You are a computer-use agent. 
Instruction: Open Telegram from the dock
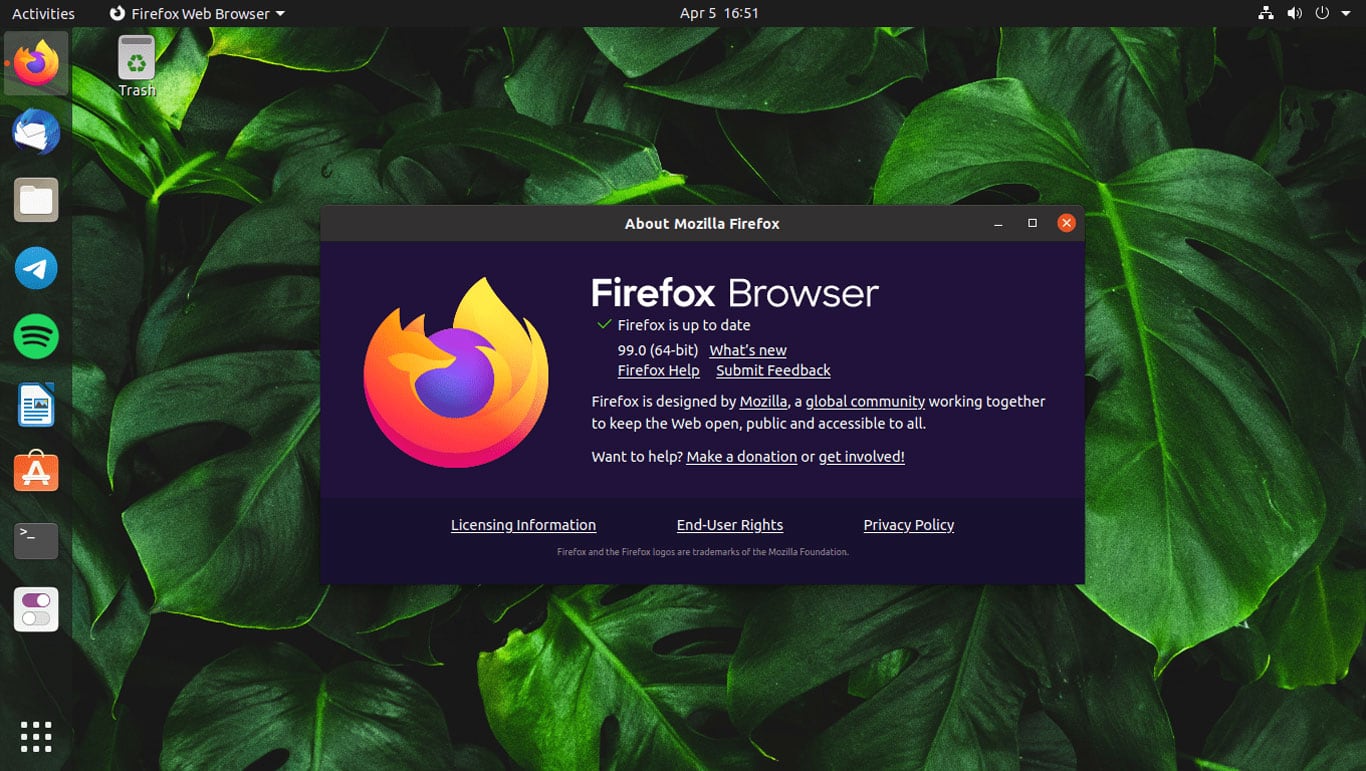36,268
